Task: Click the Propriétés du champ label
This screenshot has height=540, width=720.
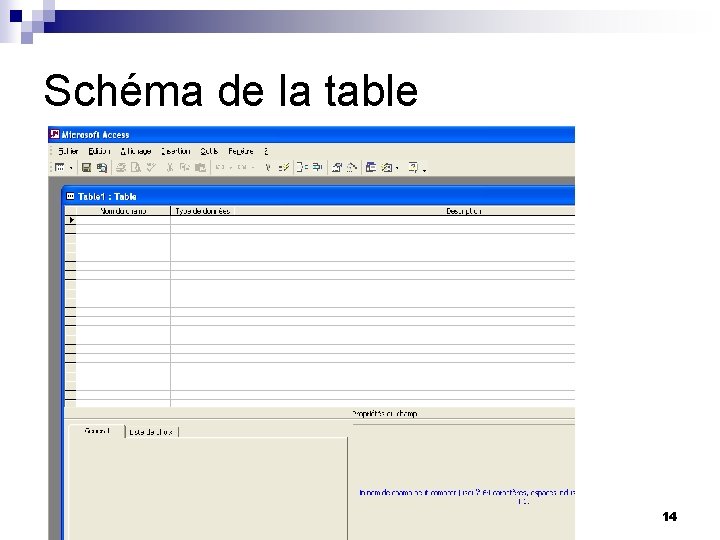Action: [385, 414]
